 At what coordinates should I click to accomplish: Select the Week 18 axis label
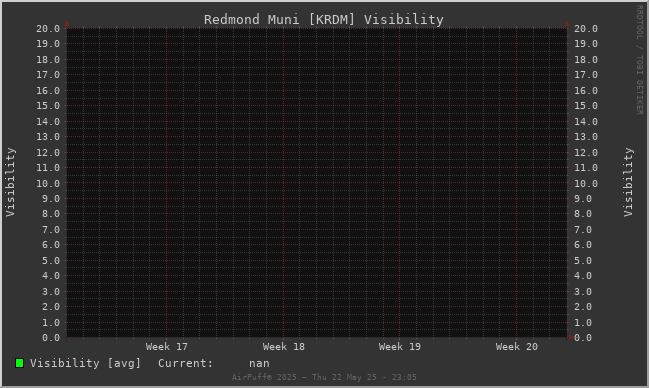[x=284, y=347]
